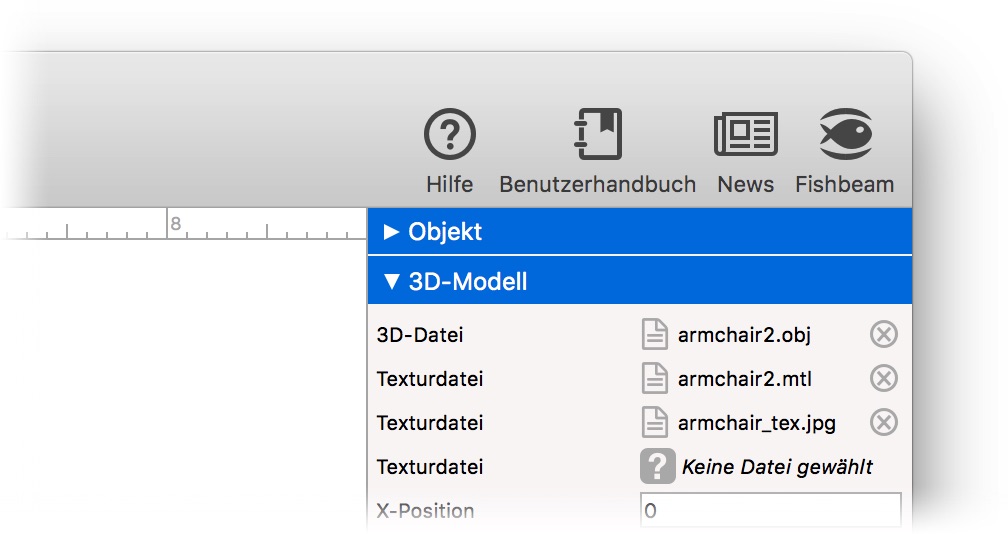1008x534 pixels.
Task: Open the Hilfe help icon
Action: coord(449,134)
